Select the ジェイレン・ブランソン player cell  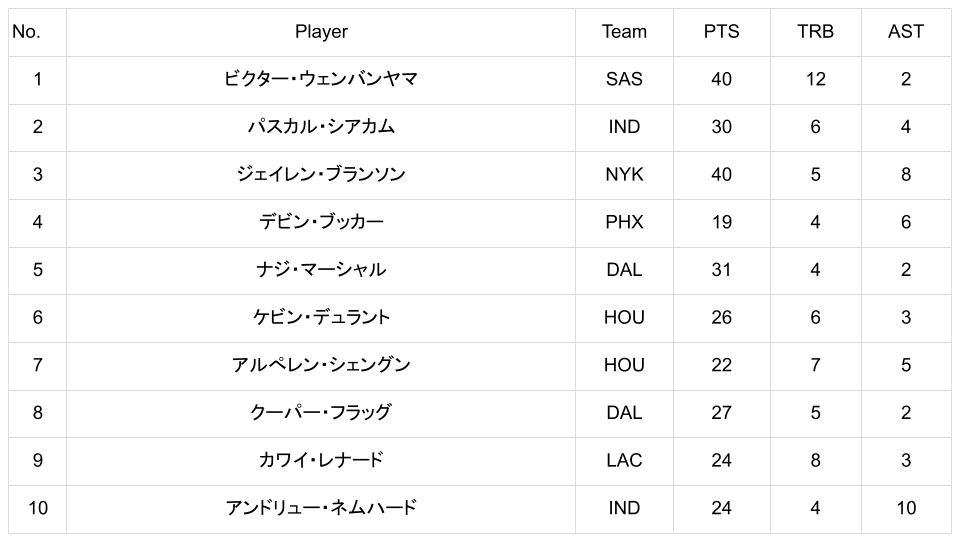[321, 174]
